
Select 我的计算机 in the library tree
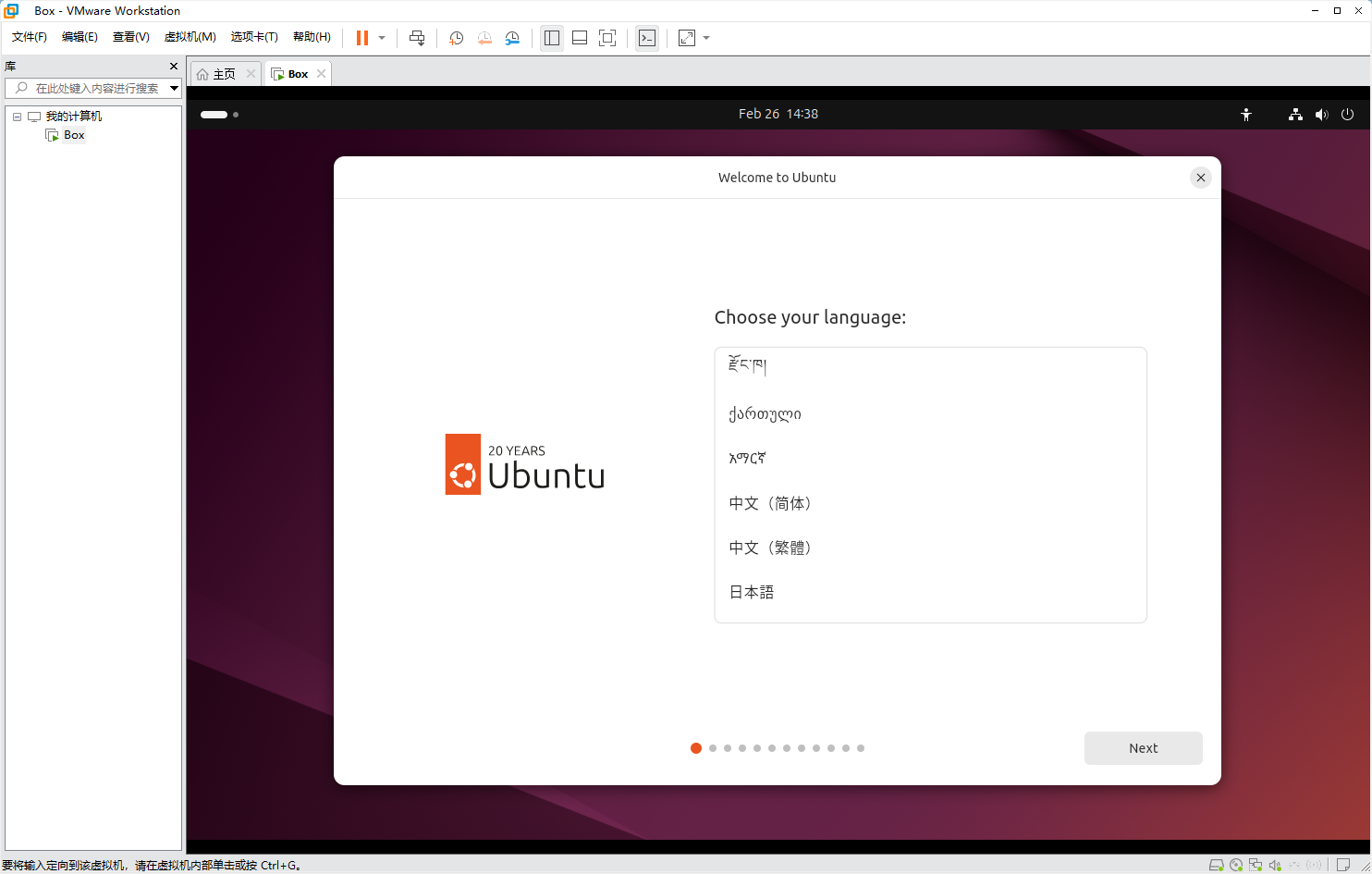(74, 117)
